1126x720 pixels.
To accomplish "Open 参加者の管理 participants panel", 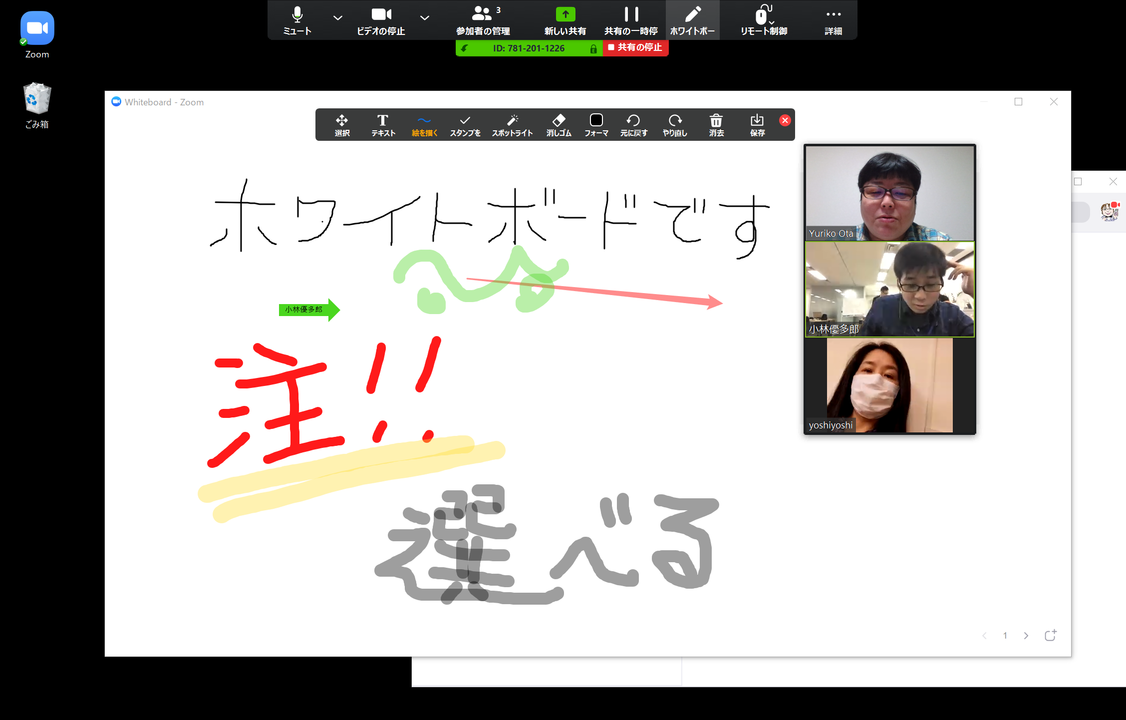I will tap(483, 20).
